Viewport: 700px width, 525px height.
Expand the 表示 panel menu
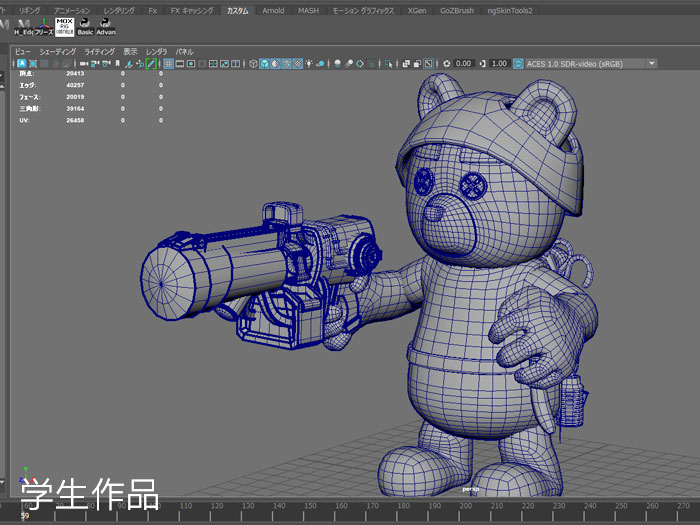pyautogui.click(x=131, y=50)
